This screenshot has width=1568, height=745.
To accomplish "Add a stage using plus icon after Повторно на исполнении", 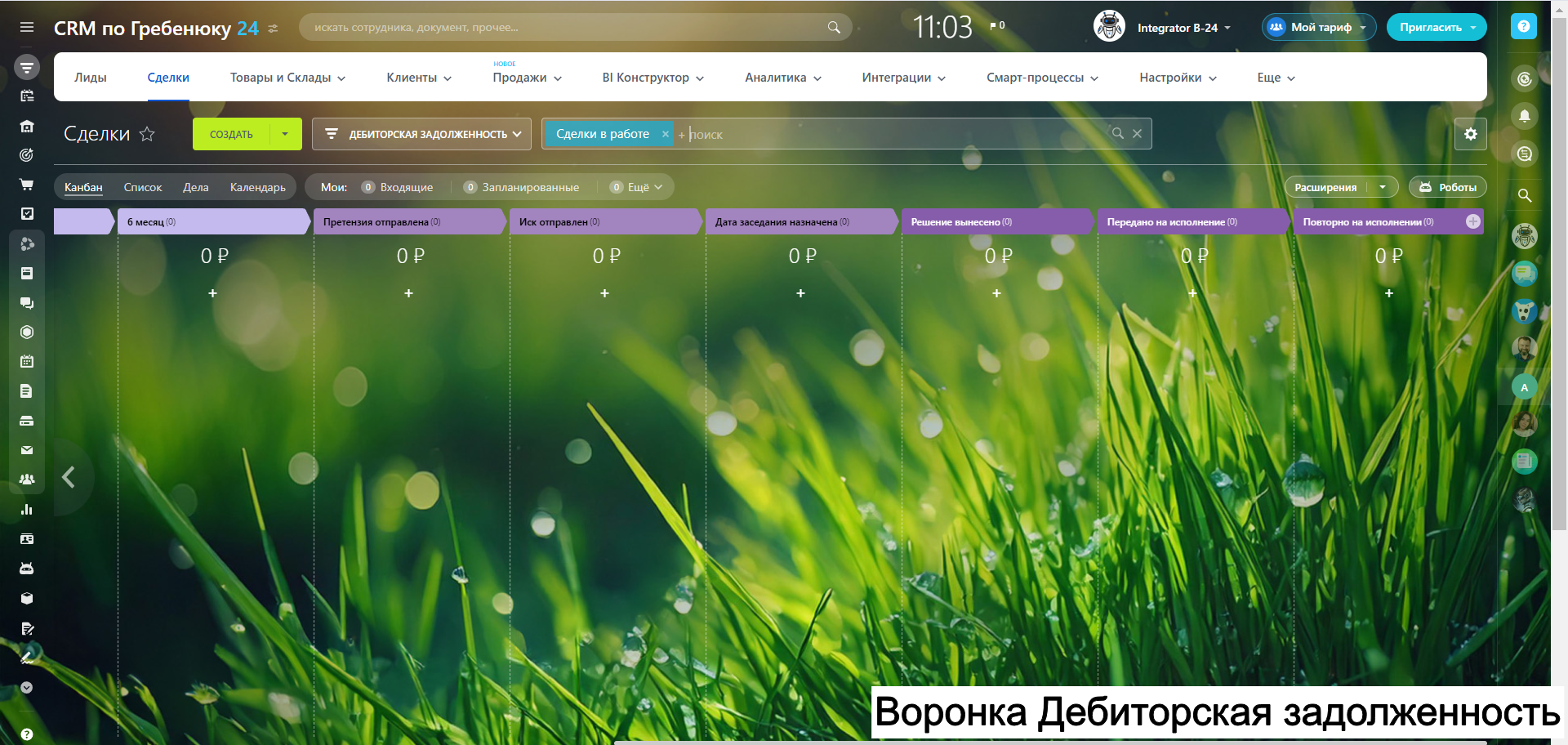I will point(1472,221).
